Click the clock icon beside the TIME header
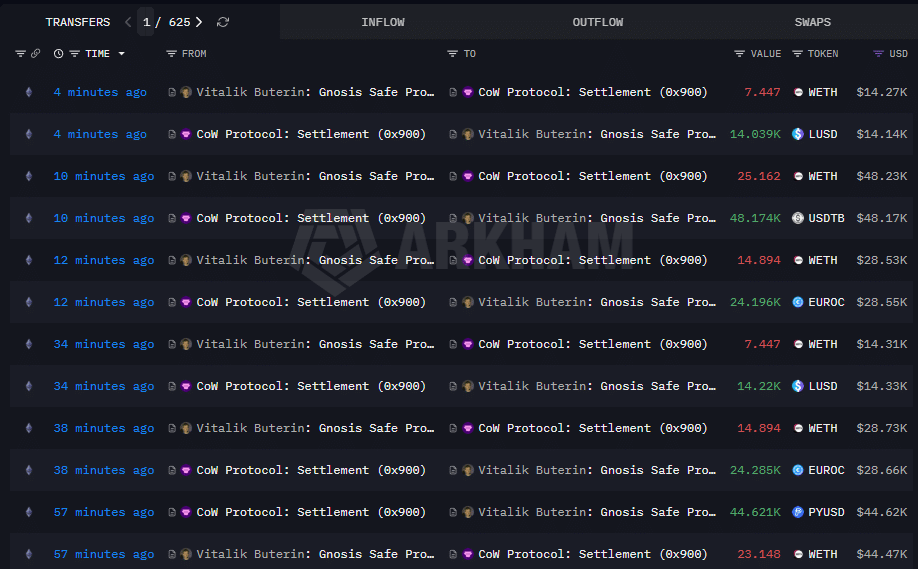 click(58, 54)
